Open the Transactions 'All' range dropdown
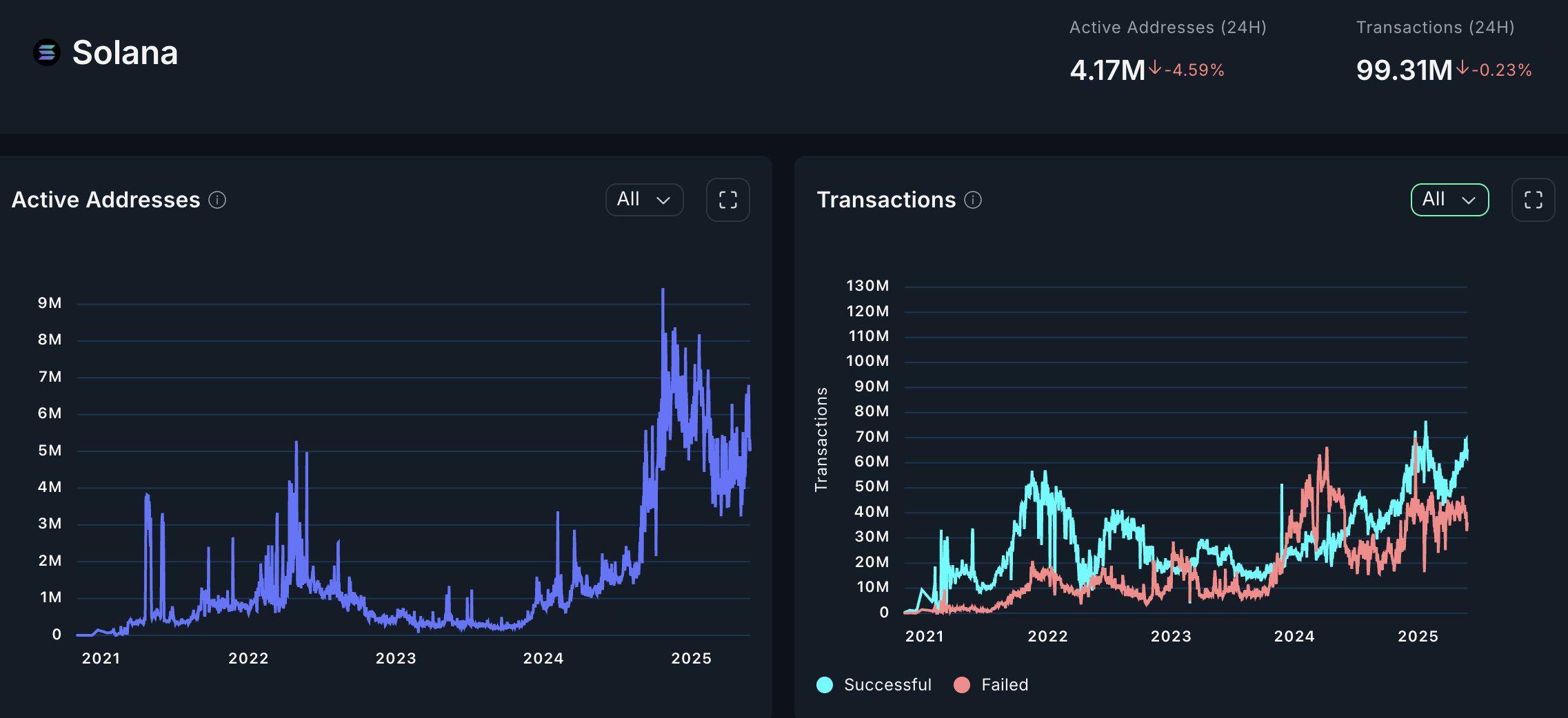This screenshot has width=1568, height=718. pos(1450,200)
